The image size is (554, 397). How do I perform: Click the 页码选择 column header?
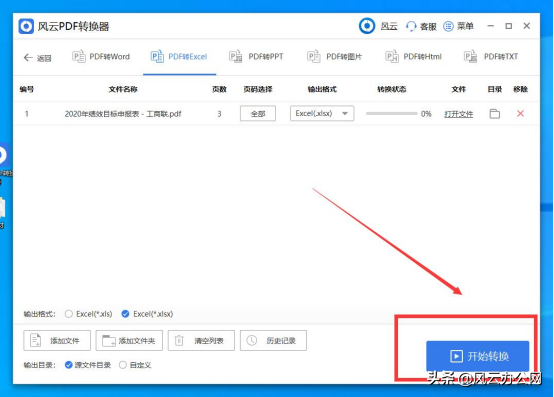(x=258, y=89)
